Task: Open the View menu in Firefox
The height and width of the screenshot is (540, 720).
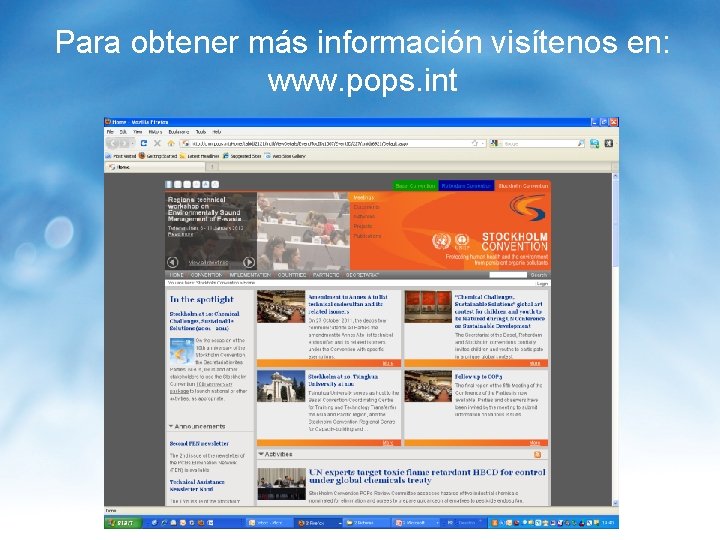Action: 137,132
